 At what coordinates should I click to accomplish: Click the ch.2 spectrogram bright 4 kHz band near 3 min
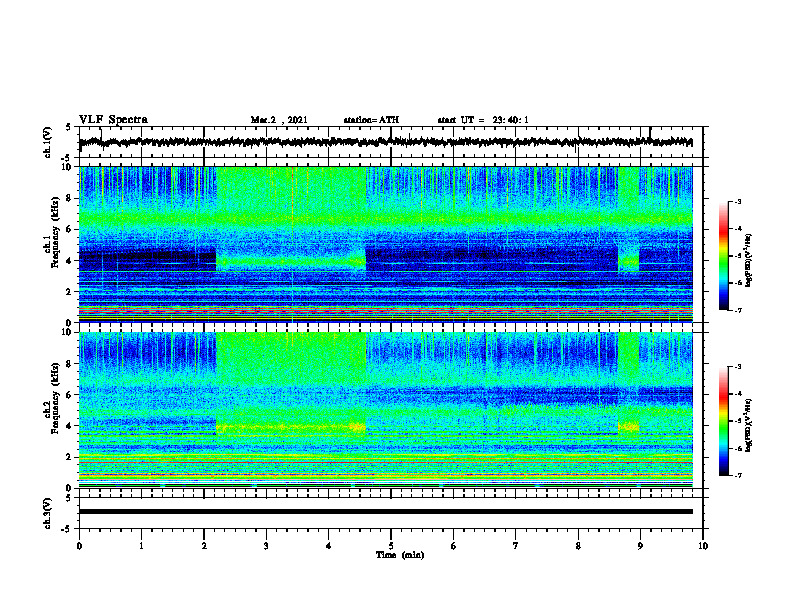coord(291,427)
